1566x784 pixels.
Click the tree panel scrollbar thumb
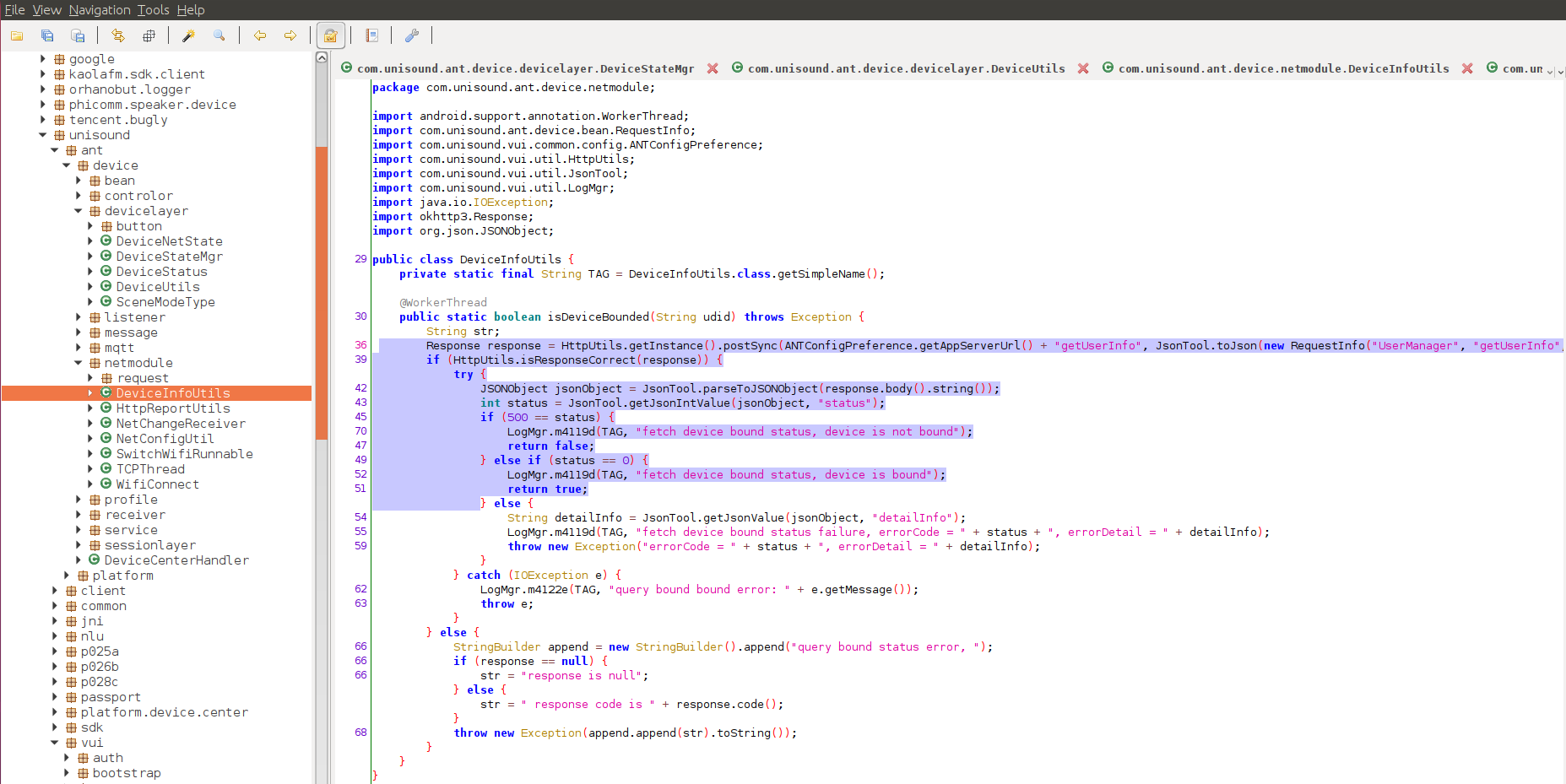pyautogui.click(x=321, y=293)
